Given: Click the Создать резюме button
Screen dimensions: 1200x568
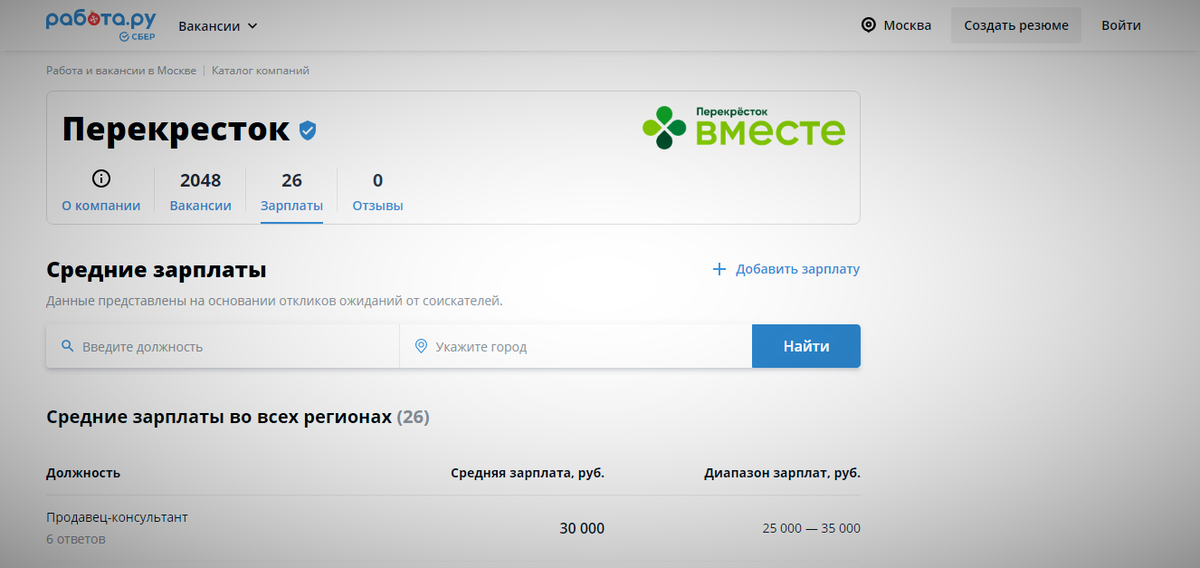Looking at the screenshot, I should [1016, 25].
